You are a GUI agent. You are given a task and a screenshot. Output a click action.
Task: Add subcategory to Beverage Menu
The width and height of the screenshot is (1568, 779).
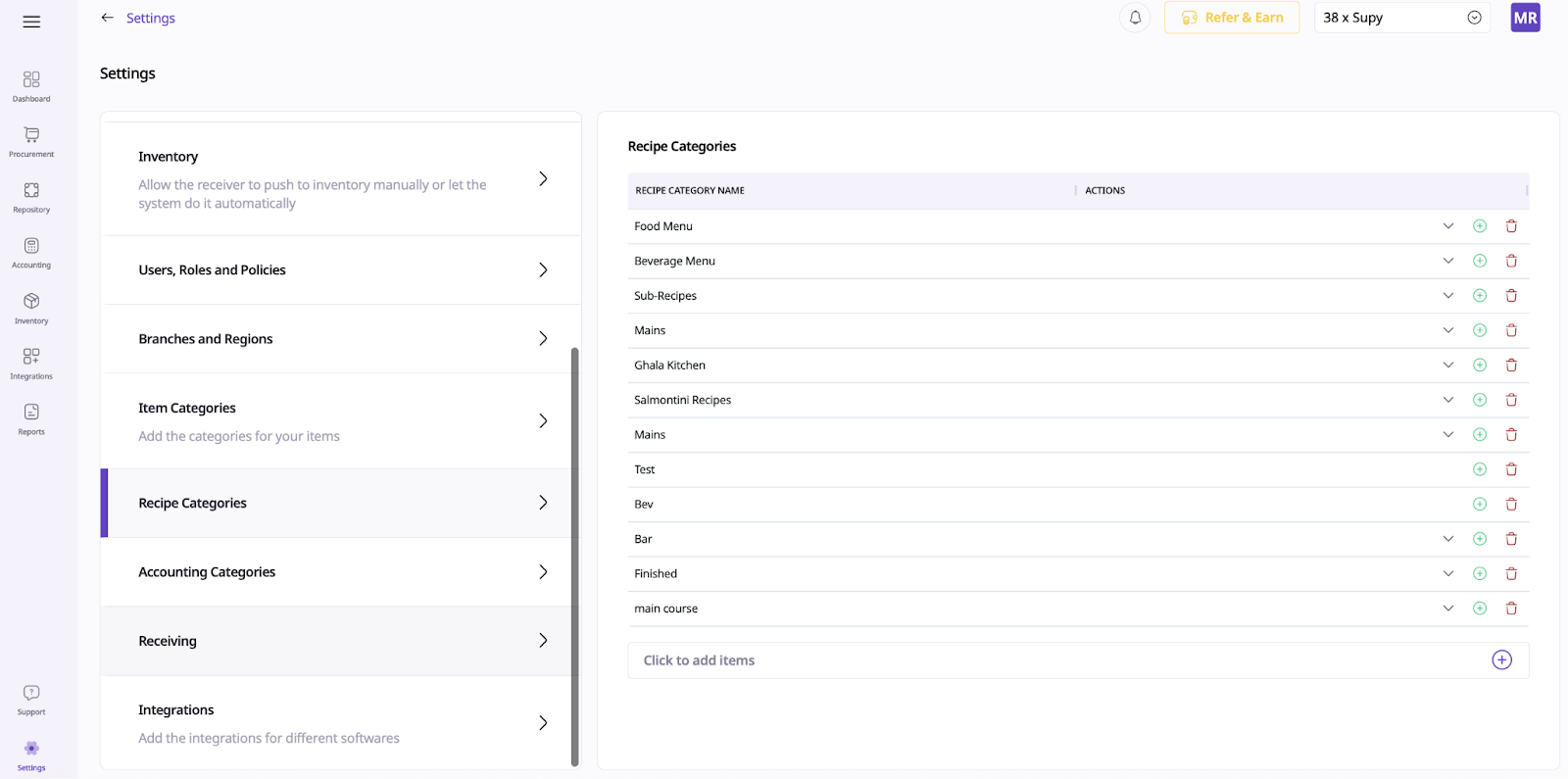tap(1480, 261)
